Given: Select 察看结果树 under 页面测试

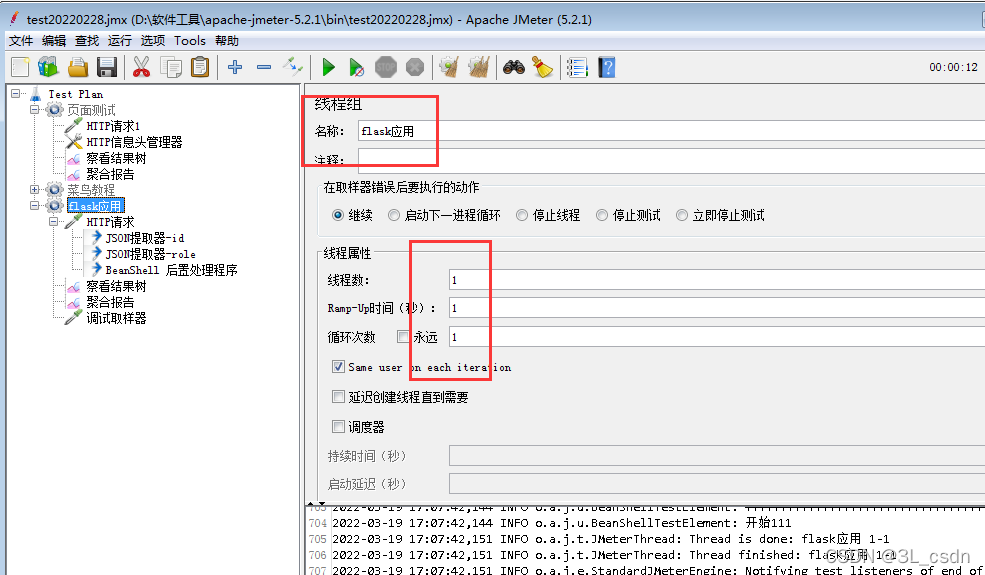Looking at the screenshot, I should 116,158.
